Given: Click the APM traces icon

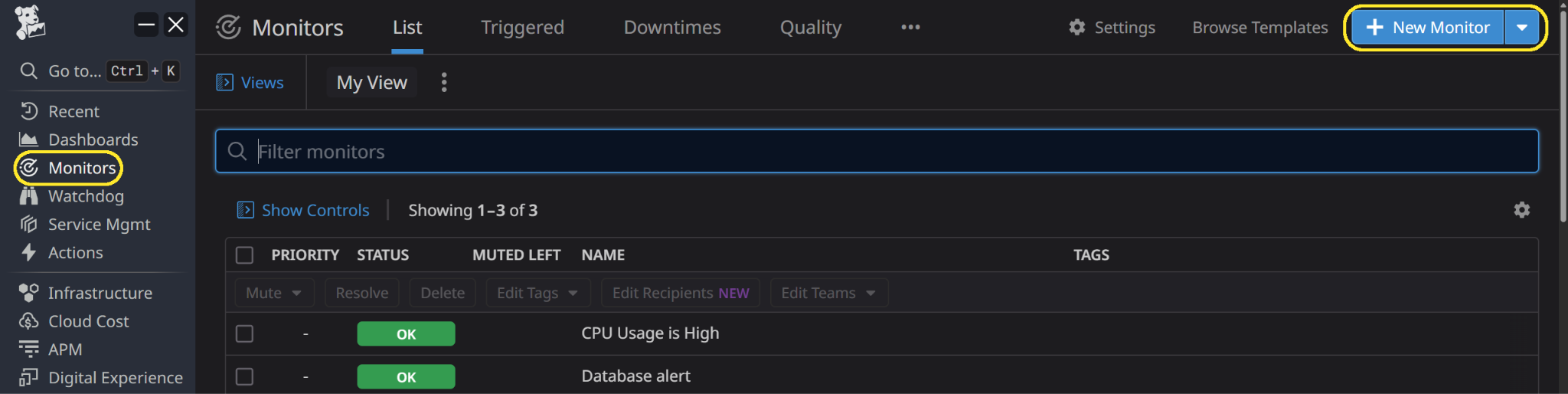Looking at the screenshot, I should tap(29, 350).
